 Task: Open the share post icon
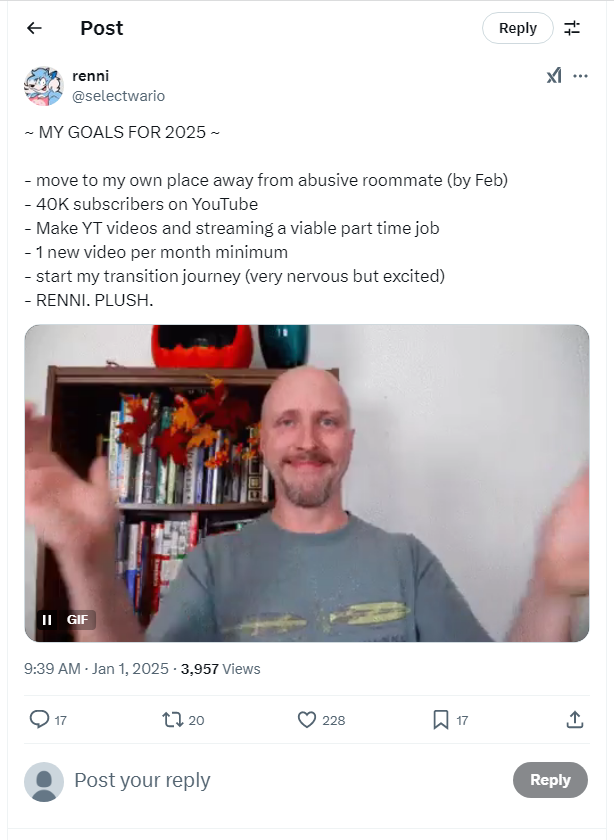pyautogui.click(x=574, y=719)
